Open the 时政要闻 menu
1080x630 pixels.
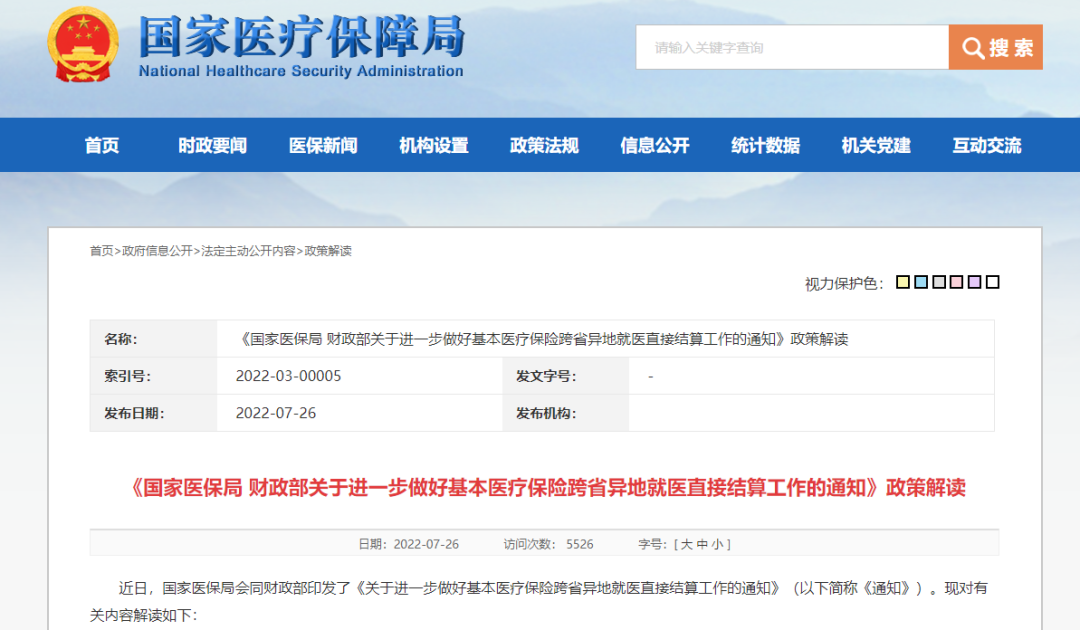coord(211,145)
